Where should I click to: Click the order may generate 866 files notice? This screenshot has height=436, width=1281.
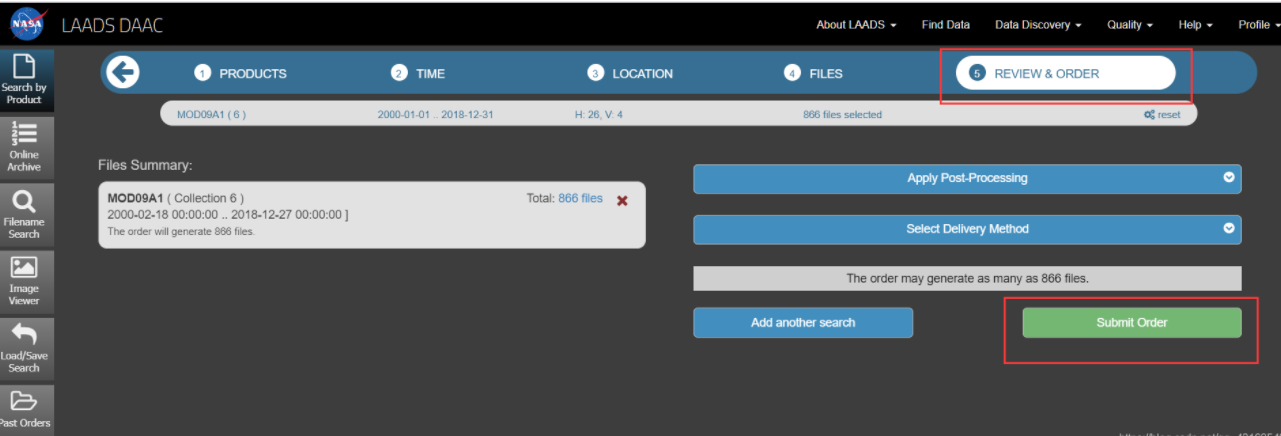click(x=967, y=278)
